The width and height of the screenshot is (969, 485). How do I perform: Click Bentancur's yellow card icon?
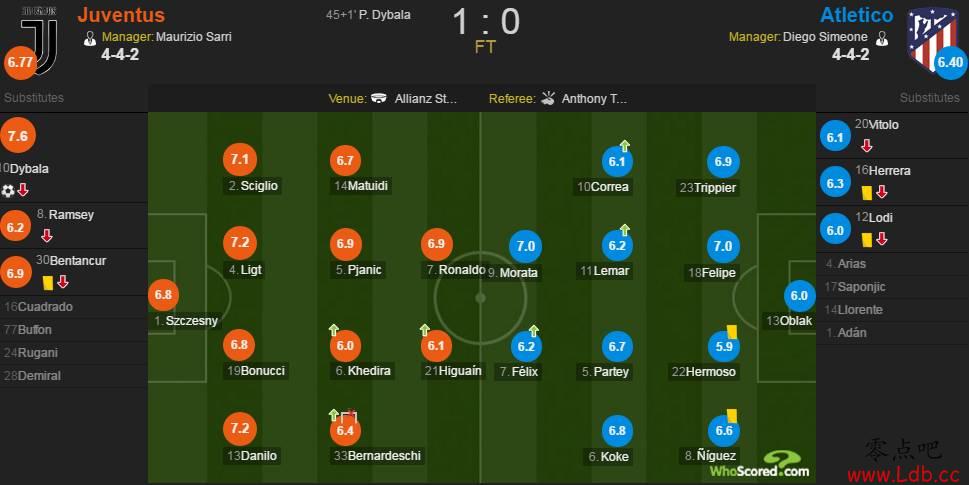[48, 282]
